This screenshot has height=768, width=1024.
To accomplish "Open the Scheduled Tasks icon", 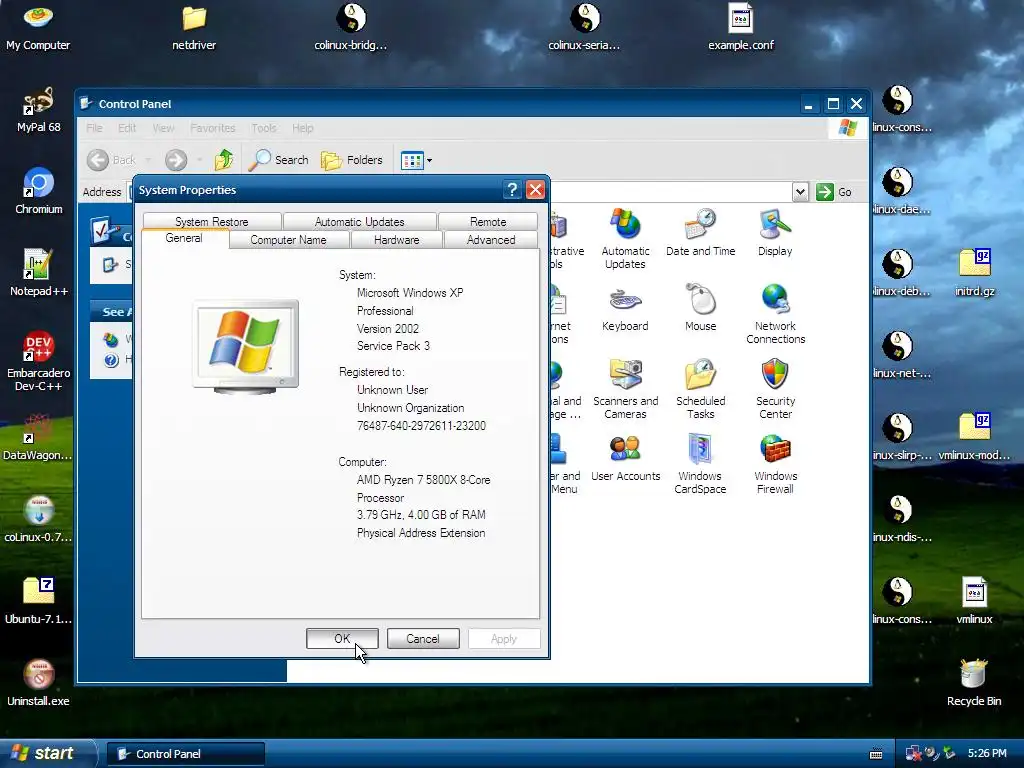I will (x=700, y=389).
